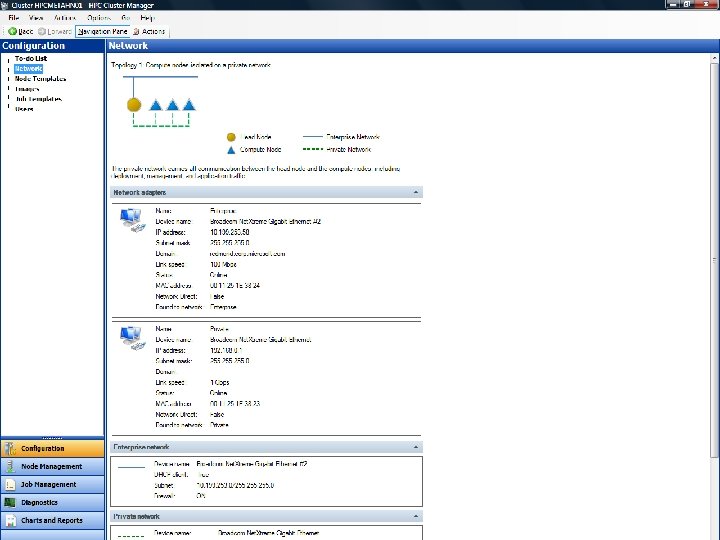The height and width of the screenshot is (540, 720).
Task: Select Images in configuration tree
Action: (x=27, y=89)
